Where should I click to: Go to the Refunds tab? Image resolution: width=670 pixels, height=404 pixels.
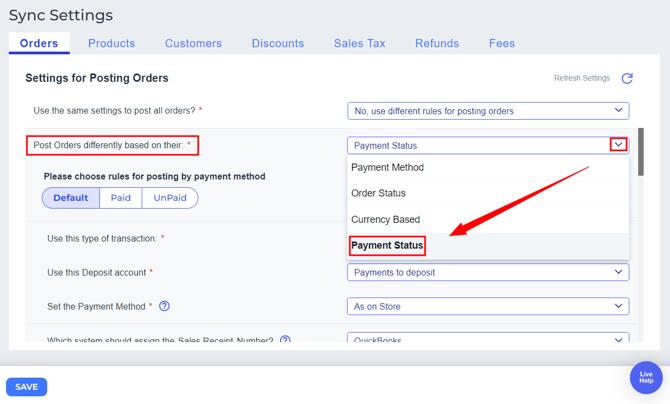click(437, 43)
